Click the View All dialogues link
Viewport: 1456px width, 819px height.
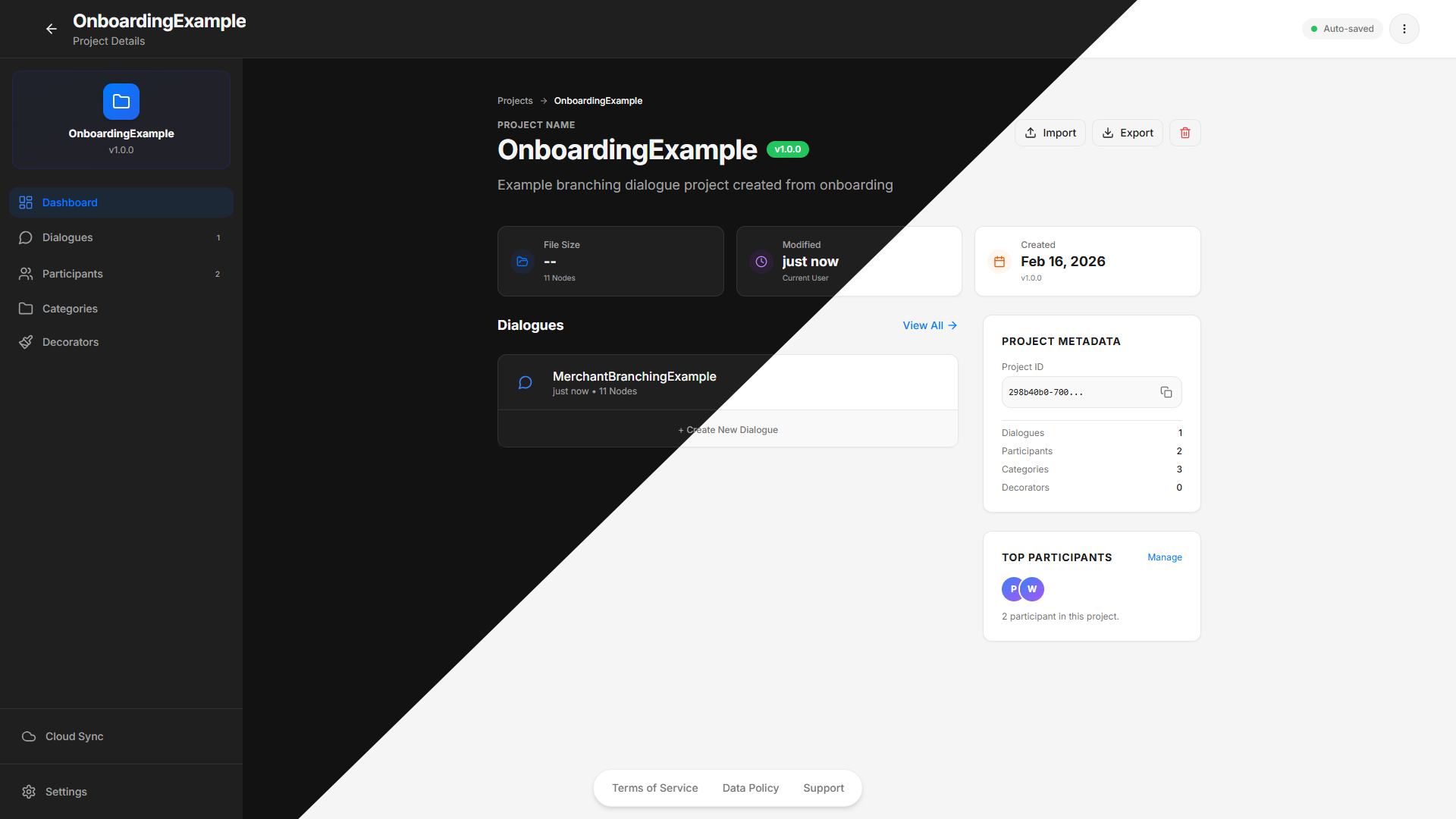click(930, 325)
